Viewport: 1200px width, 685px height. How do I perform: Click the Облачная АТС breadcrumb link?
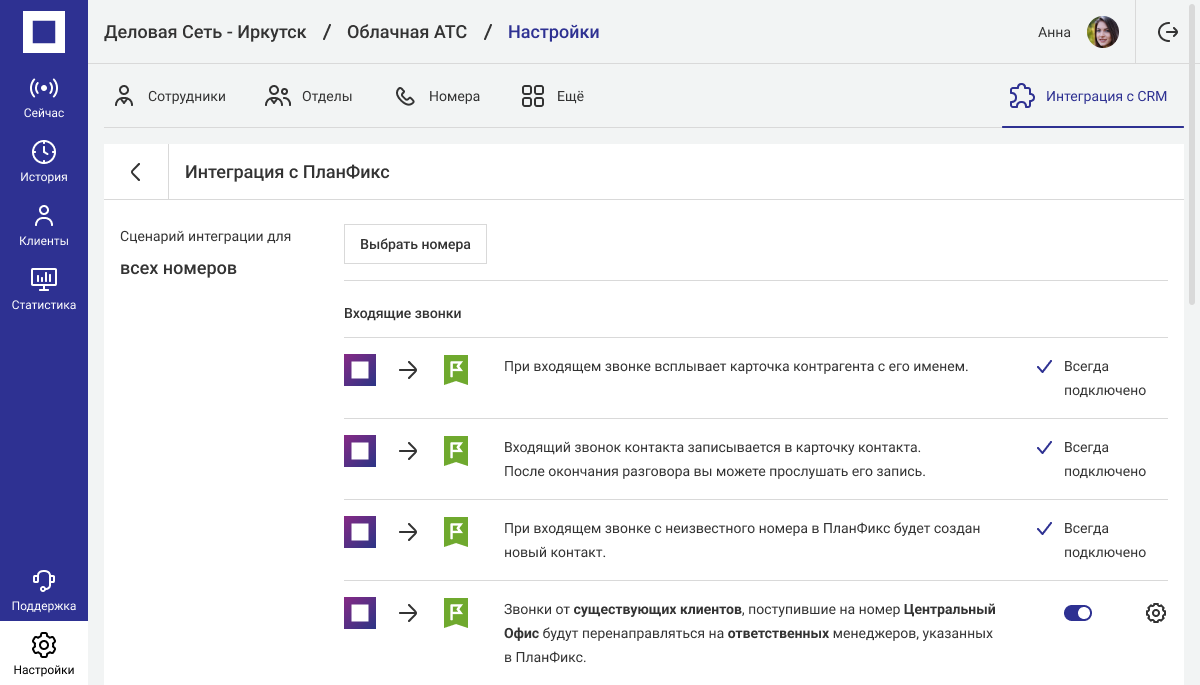407,32
